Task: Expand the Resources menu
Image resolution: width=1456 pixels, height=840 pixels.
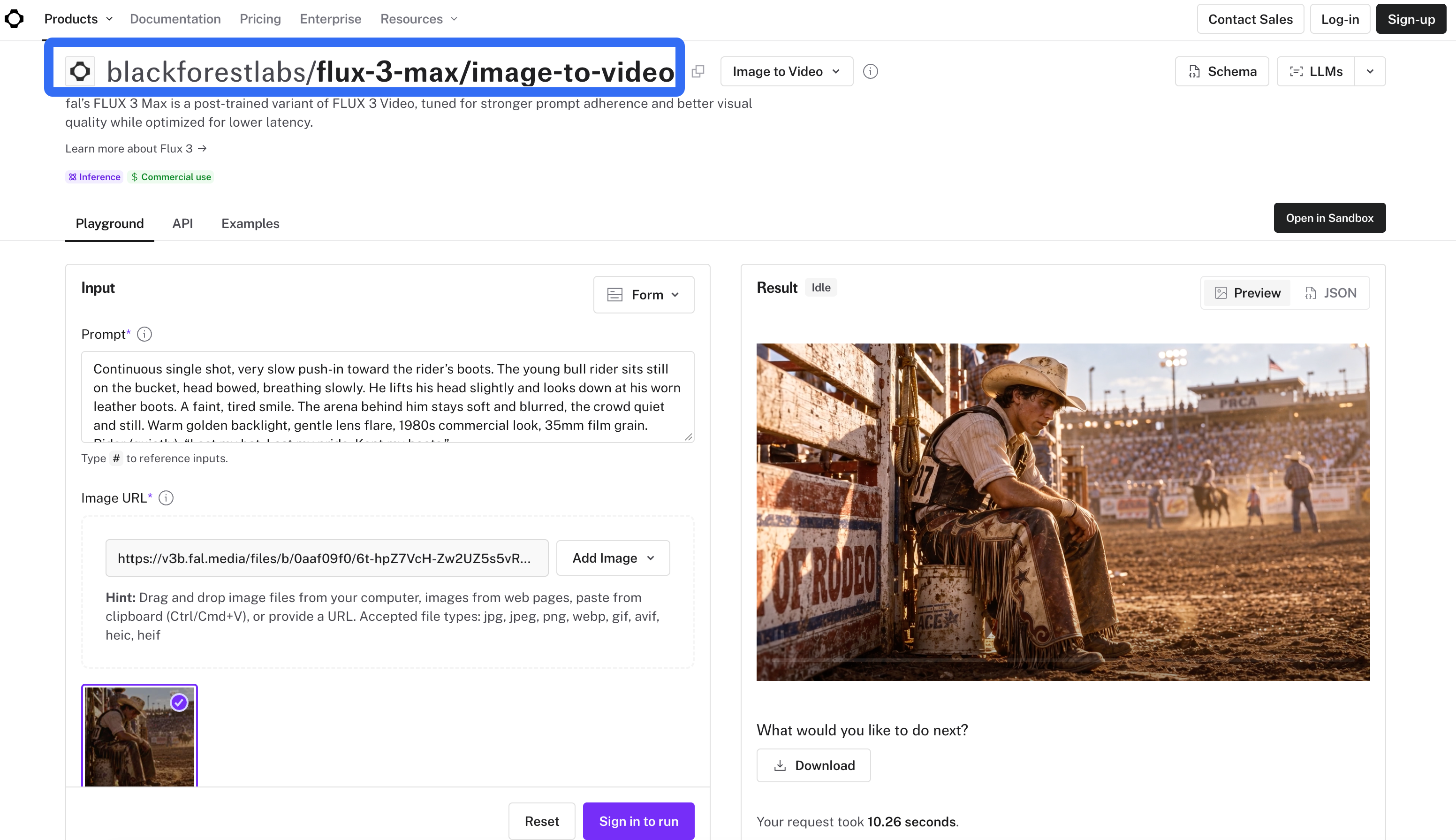Action: point(419,19)
